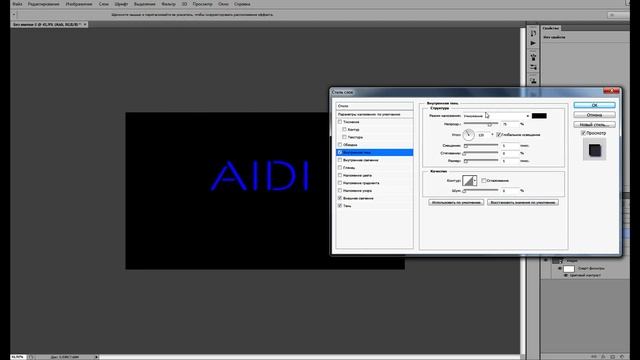Image resolution: width=640 pixels, height=360 pixels.
Task: Click the style preview thumbnail under Просмотр
Action: tap(594, 150)
